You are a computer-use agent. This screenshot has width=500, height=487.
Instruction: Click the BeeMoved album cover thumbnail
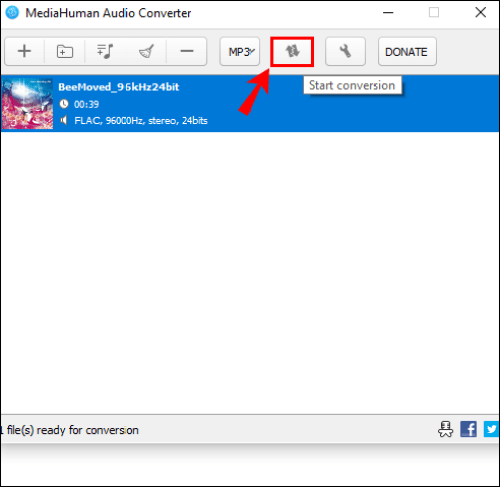coord(27,104)
